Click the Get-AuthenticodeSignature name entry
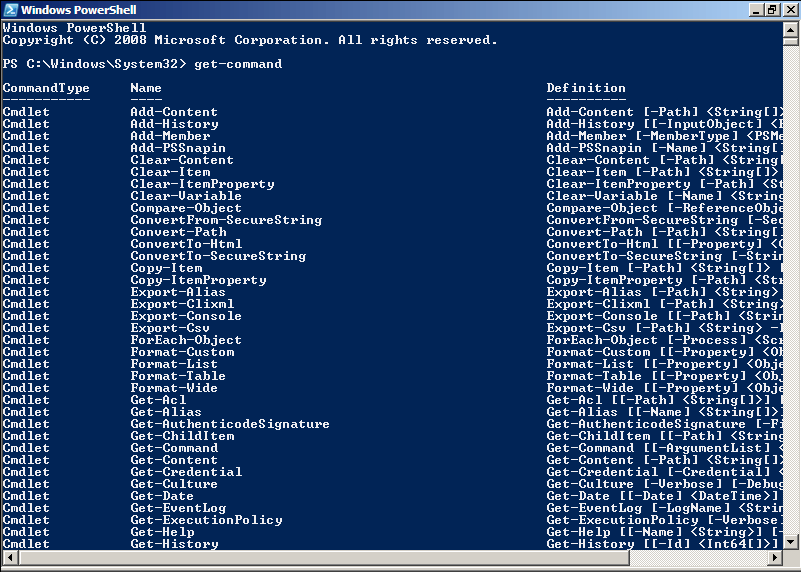 (x=230, y=424)
